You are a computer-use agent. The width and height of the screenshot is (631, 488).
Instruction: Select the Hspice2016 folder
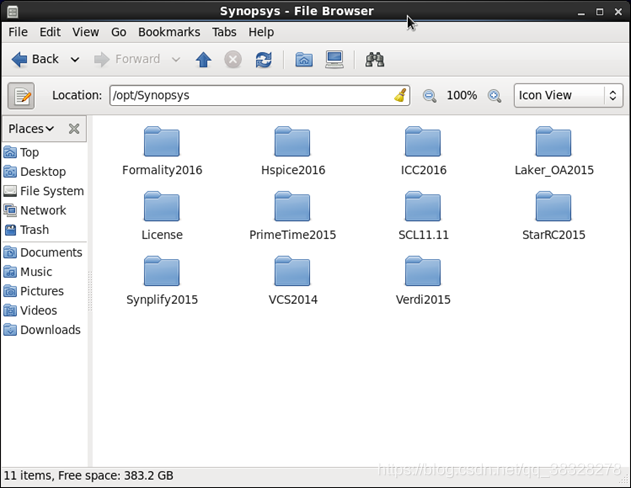(x=293, y=151)
